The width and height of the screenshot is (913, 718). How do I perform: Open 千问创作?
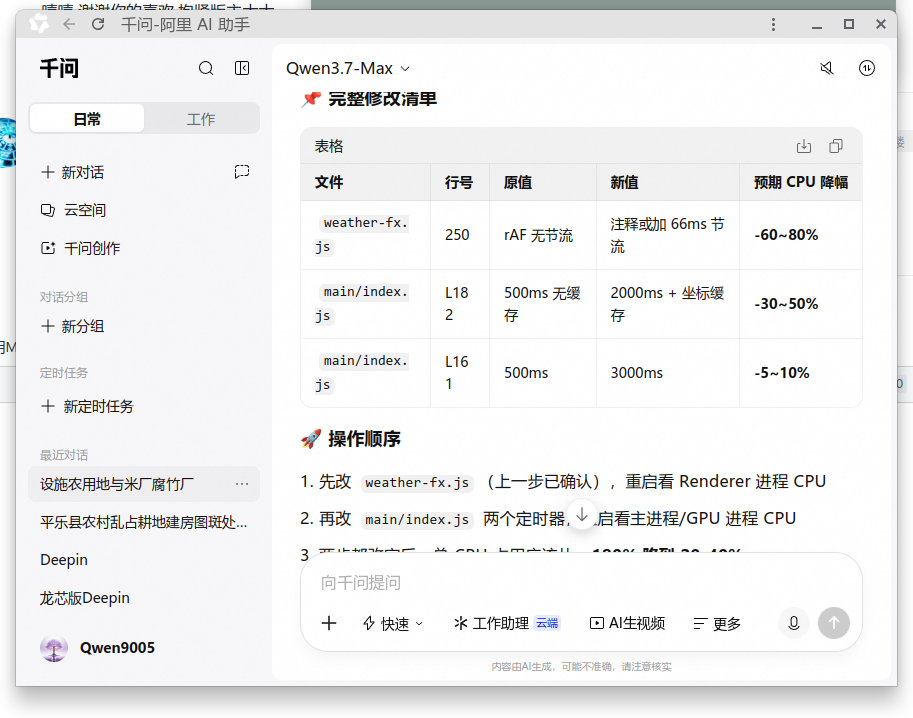pos(80,248)
